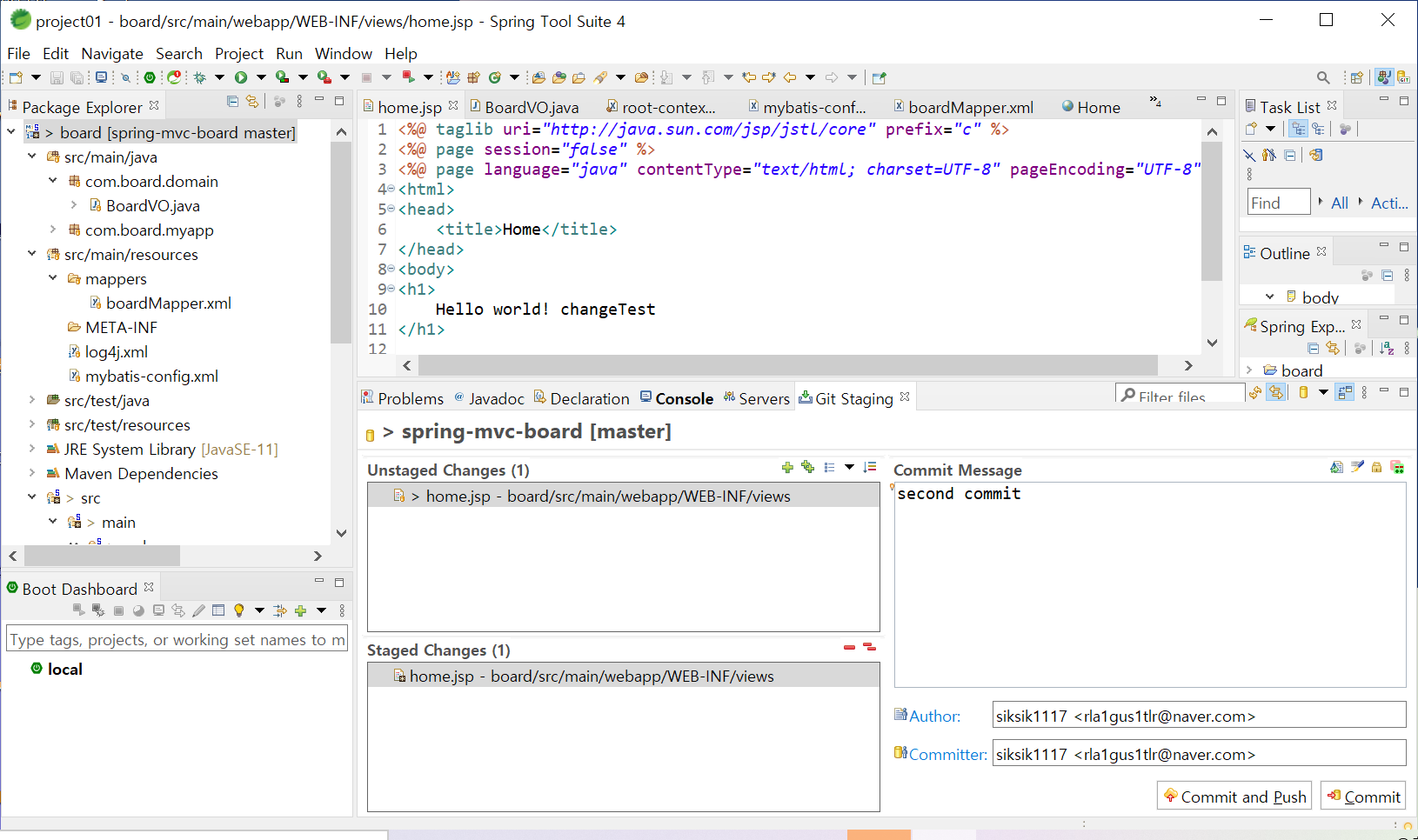Unstage all files with the double-minus icon
Screen dimensions: 1418x840
coord(869,648)
